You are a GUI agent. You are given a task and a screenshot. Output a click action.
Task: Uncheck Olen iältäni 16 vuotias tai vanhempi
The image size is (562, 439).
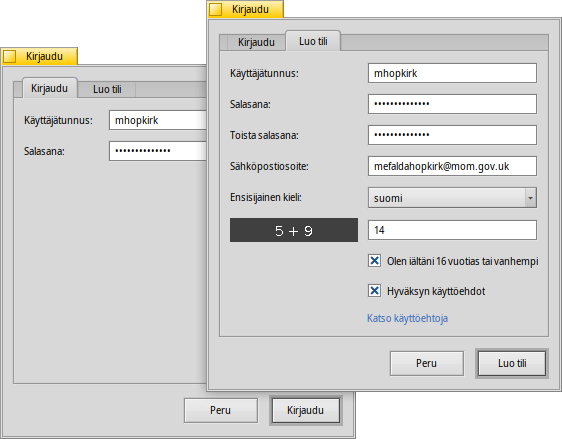[x=375, y=261]
